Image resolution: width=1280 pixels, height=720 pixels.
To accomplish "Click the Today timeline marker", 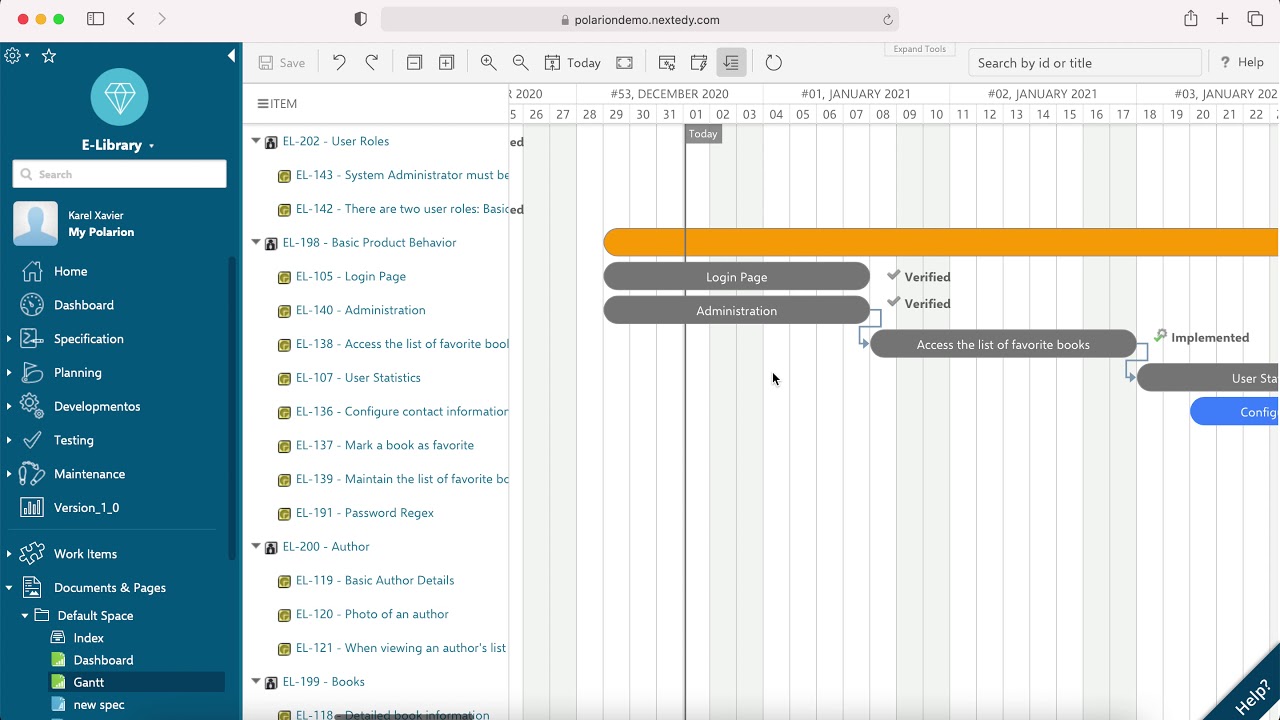I will point(703,134).
